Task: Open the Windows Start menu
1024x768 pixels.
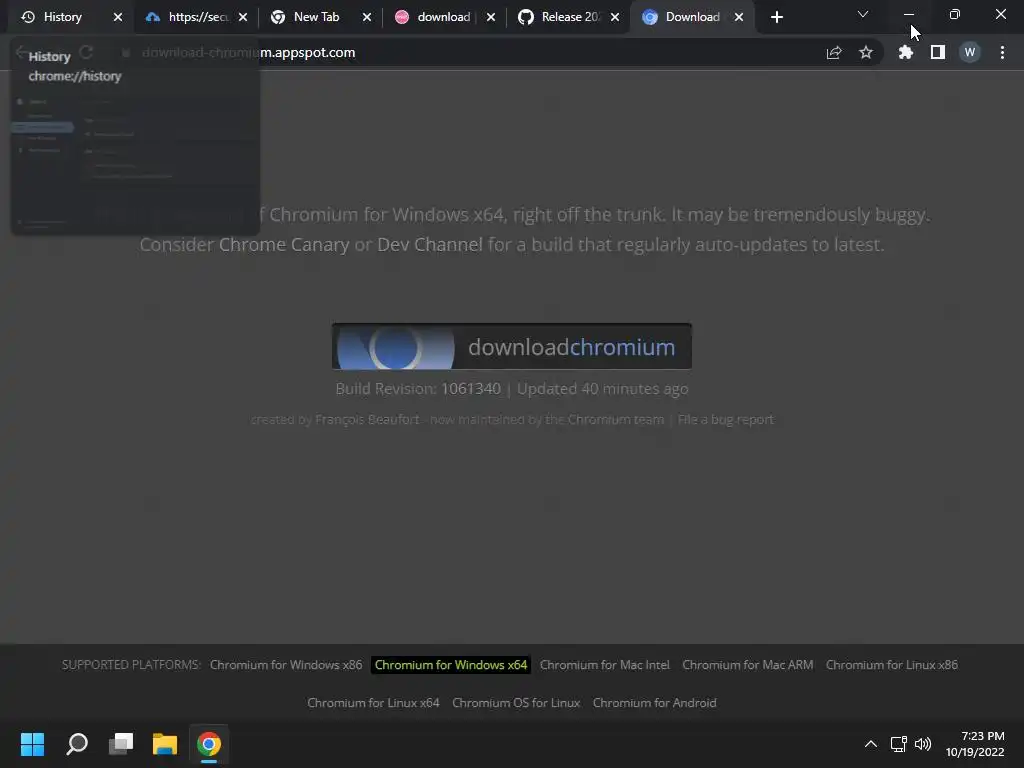Action: tap(33, 744)
